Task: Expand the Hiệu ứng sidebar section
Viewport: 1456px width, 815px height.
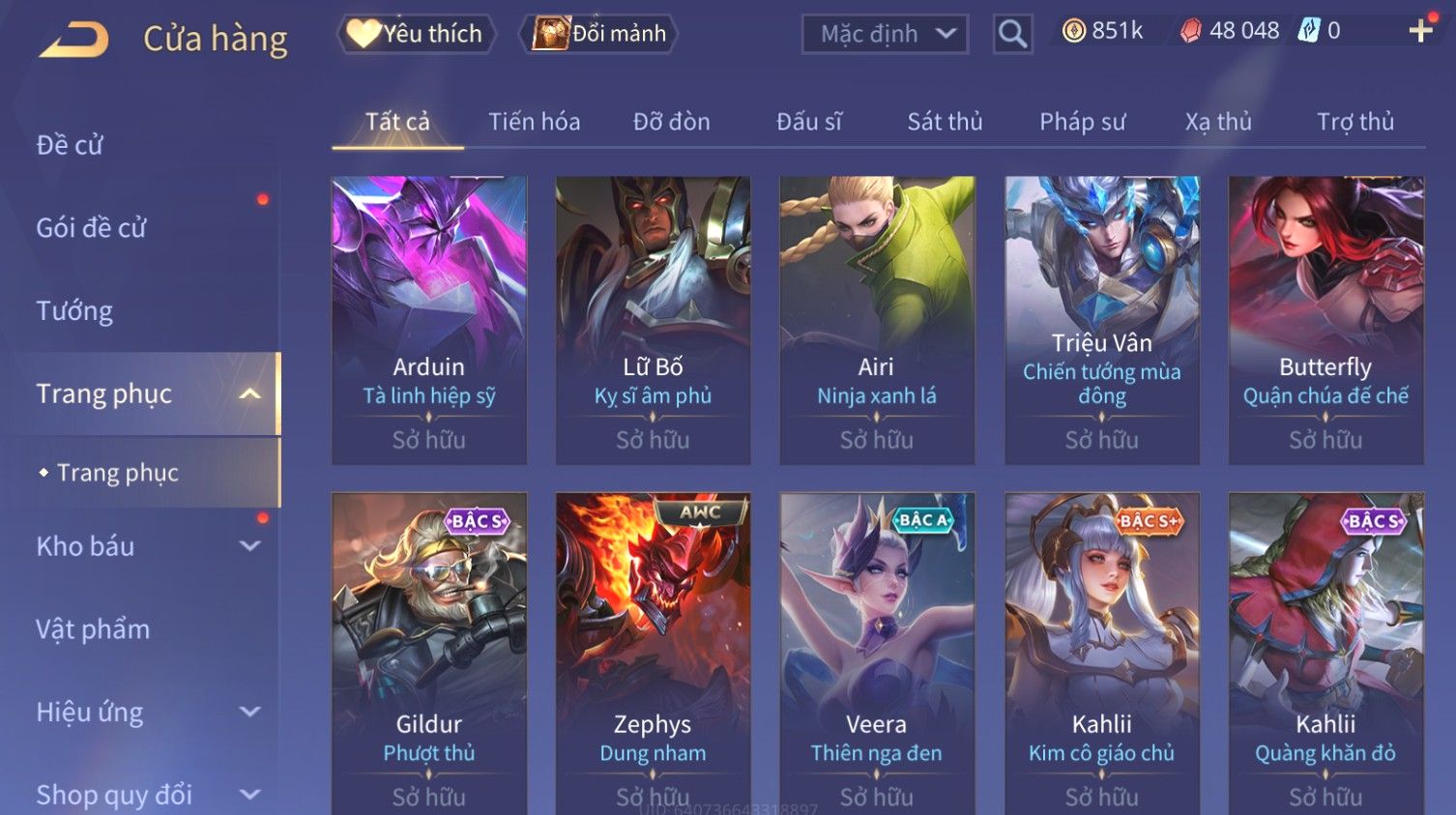Action: tap(250, 713)
